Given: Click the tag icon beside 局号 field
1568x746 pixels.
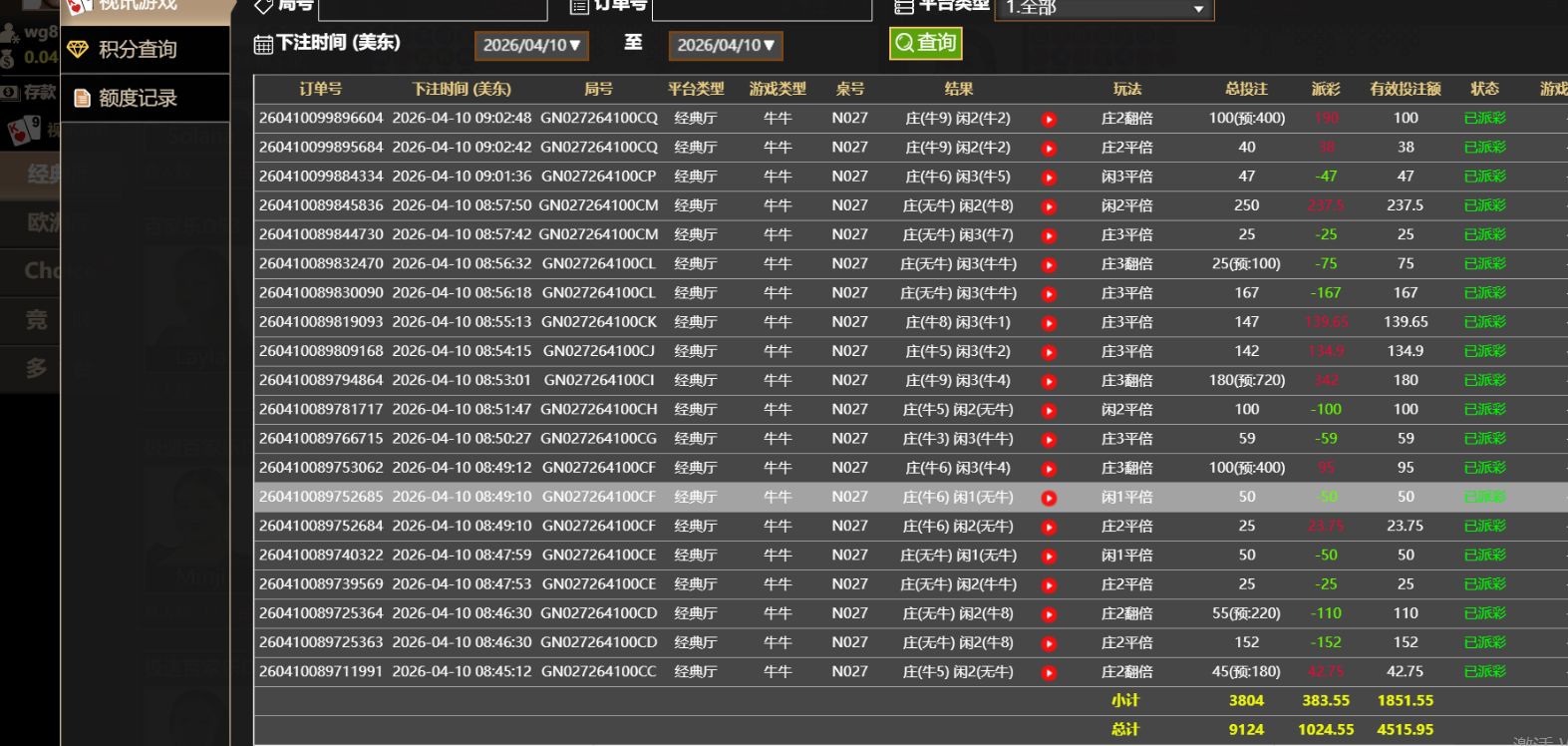Looking at the screenshot, I should [263, 6].
